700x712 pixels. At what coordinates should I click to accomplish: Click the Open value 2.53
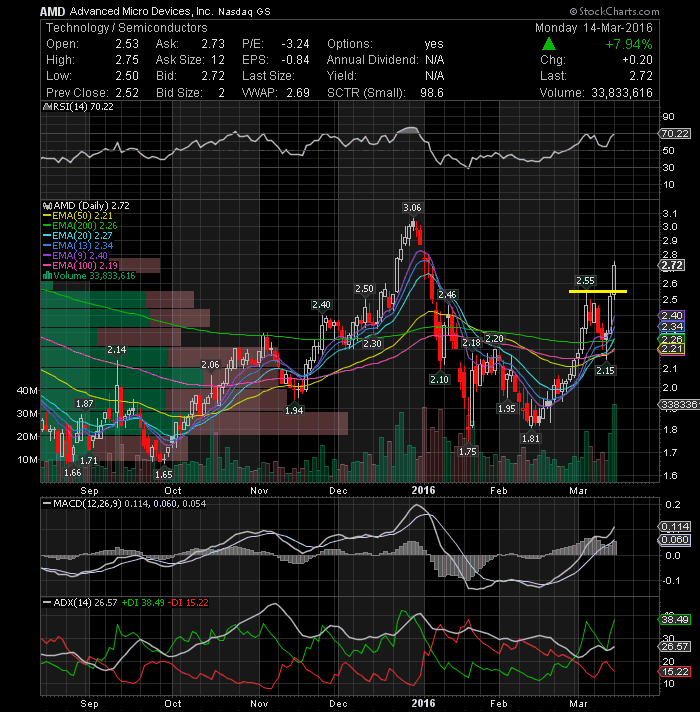coord(127,44)
